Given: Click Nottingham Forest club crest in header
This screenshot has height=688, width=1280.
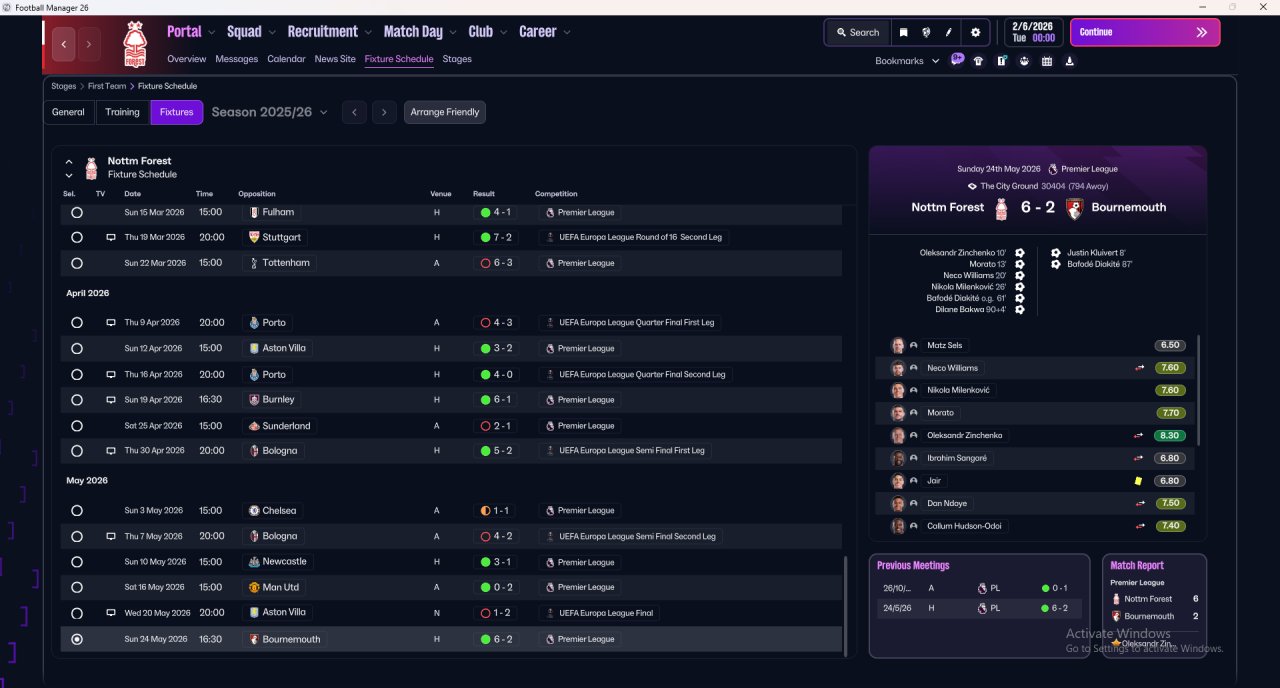Looking at the screenshot, I should pyautogui.click(x=134, y=45).
